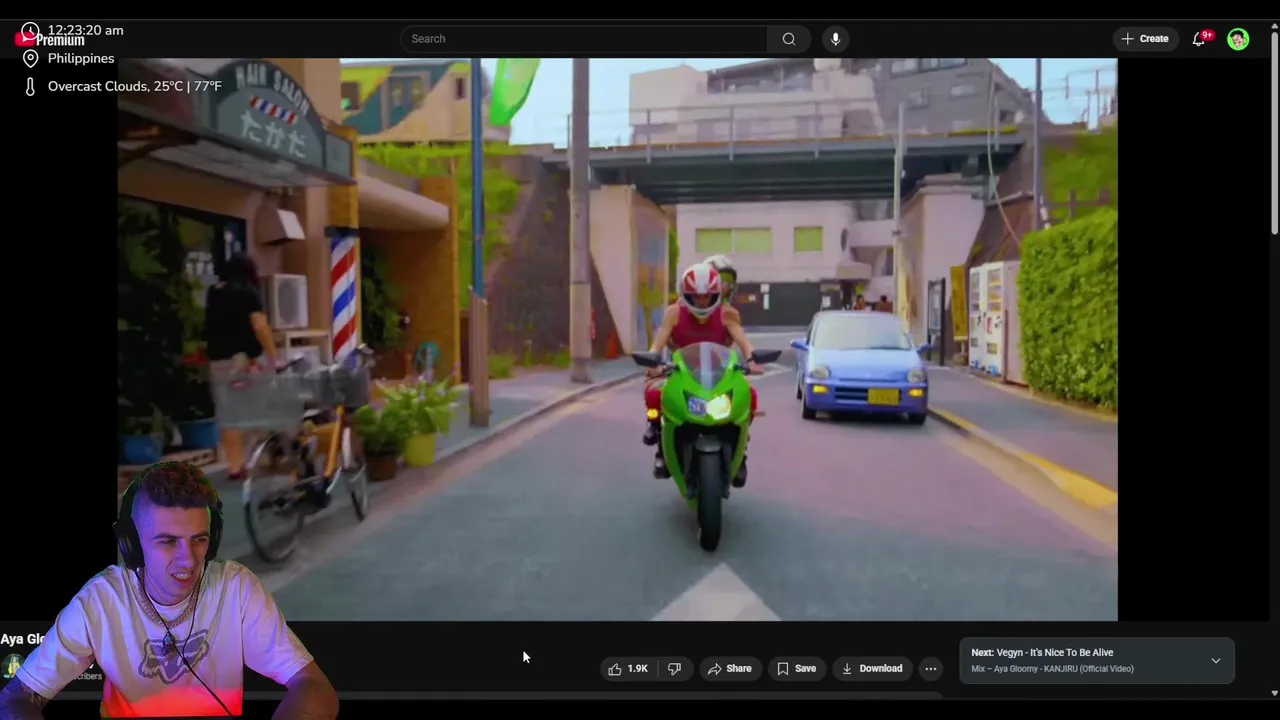1280x720 pixels.
Task: Click the Mix – Aya Gloomy - KANJIRU text
Action: click(x=1052, y=669)
